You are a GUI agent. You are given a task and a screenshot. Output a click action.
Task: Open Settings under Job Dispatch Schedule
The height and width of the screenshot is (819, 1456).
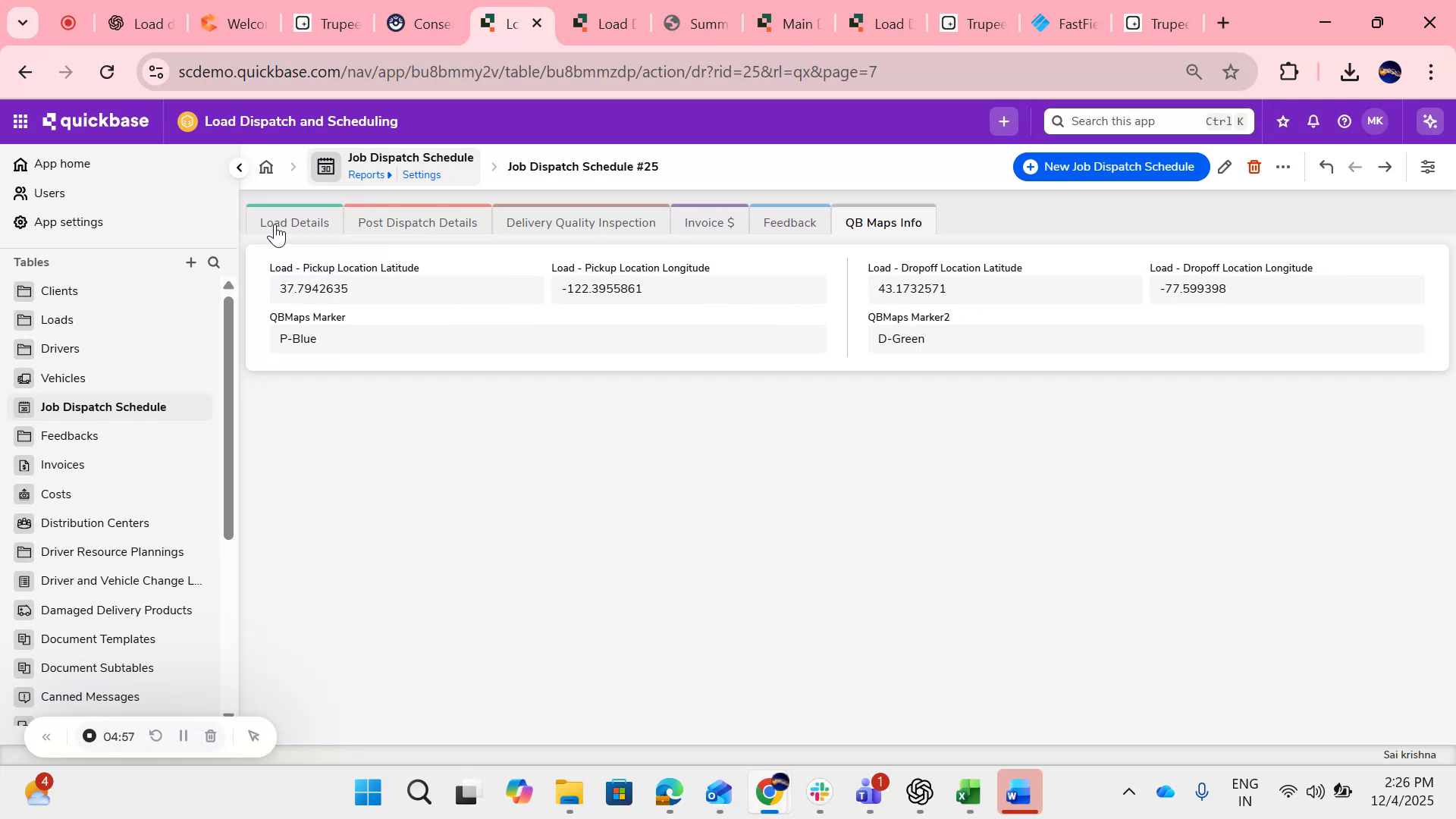pos(422,174)
